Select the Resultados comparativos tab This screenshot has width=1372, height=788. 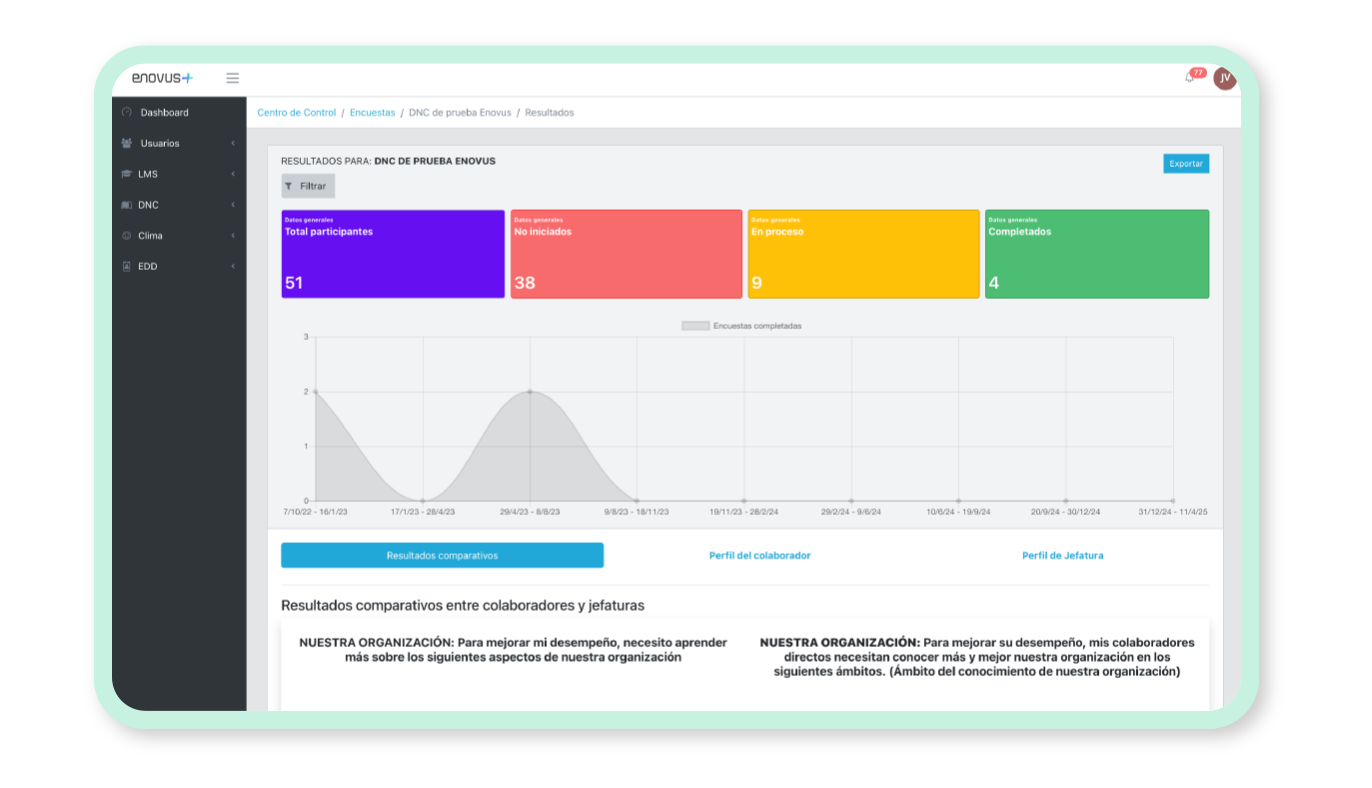(x=442, y=556)
